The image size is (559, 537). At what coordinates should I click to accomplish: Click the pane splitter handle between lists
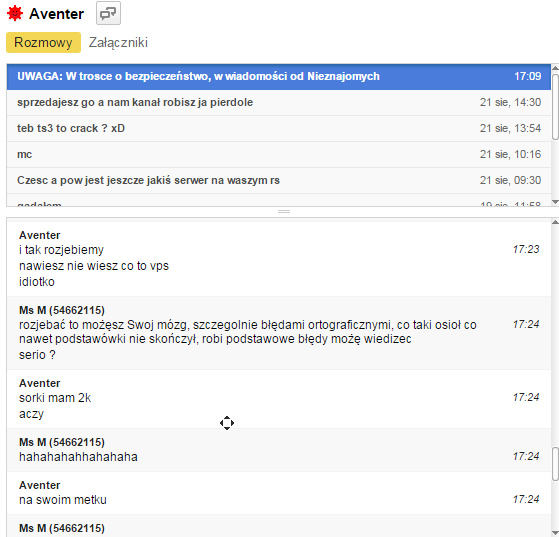[284, 211]
